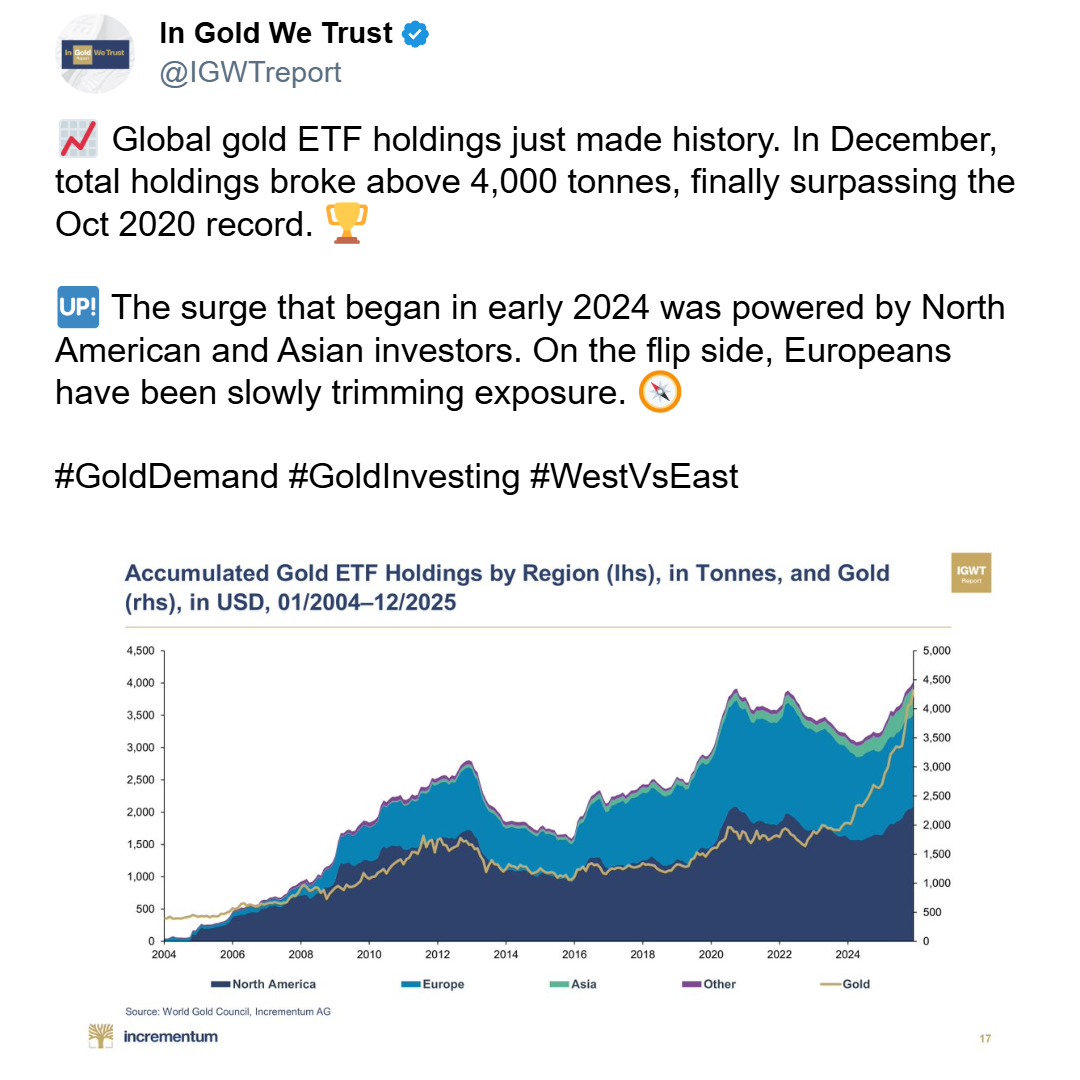Screen dimensions: 1080x1080
Task: Click the blue verified badge
Action: tap(415, 35)
